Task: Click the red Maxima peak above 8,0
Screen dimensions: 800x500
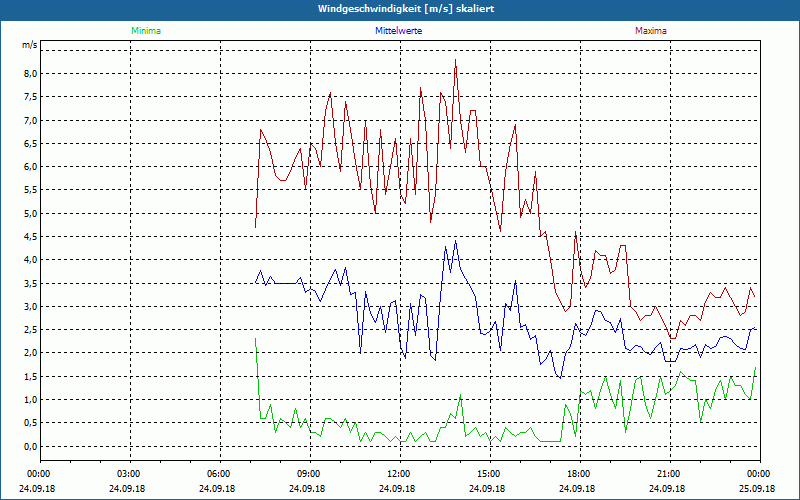Action: [455, 60]
